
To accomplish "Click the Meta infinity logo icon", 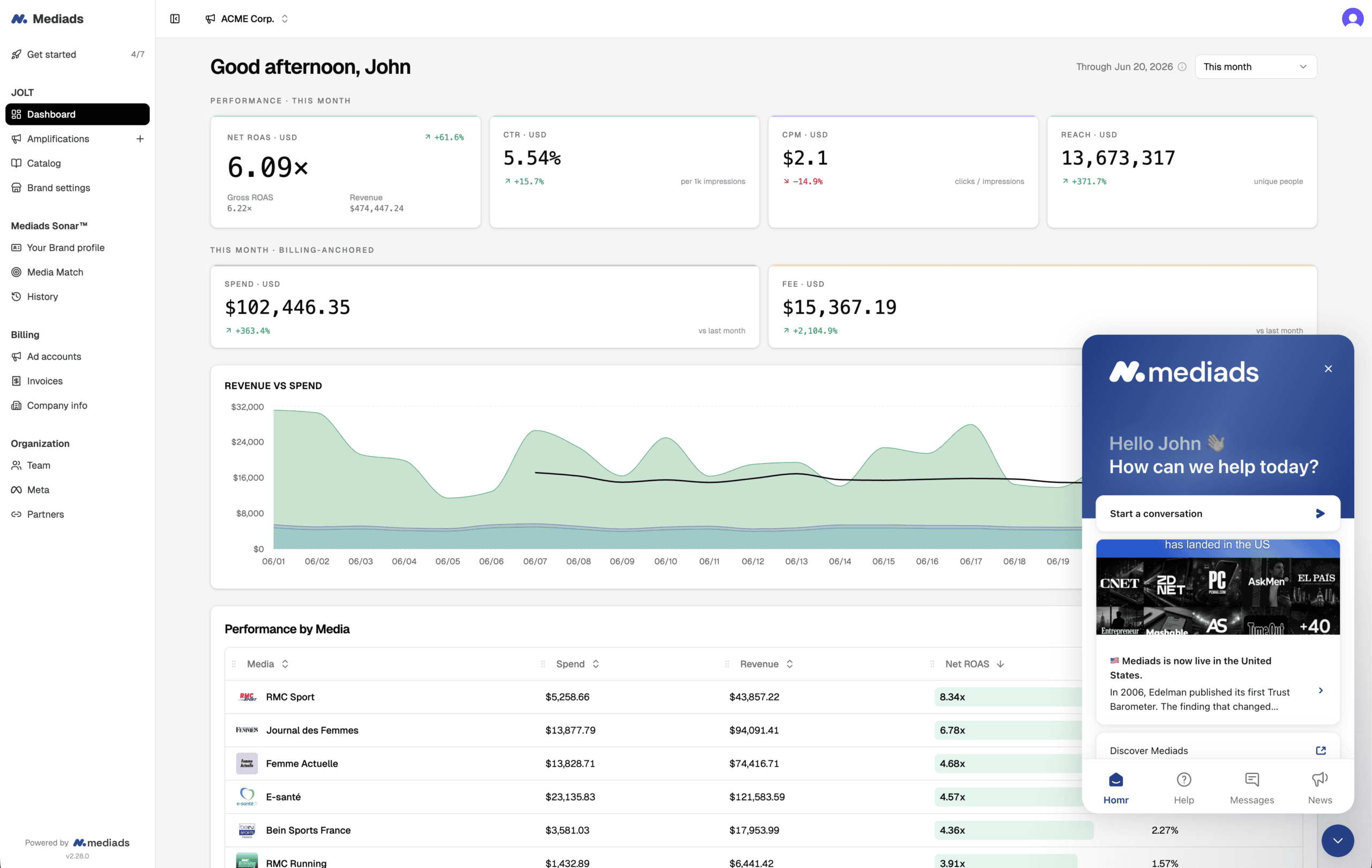I will (x=17, y=489).
